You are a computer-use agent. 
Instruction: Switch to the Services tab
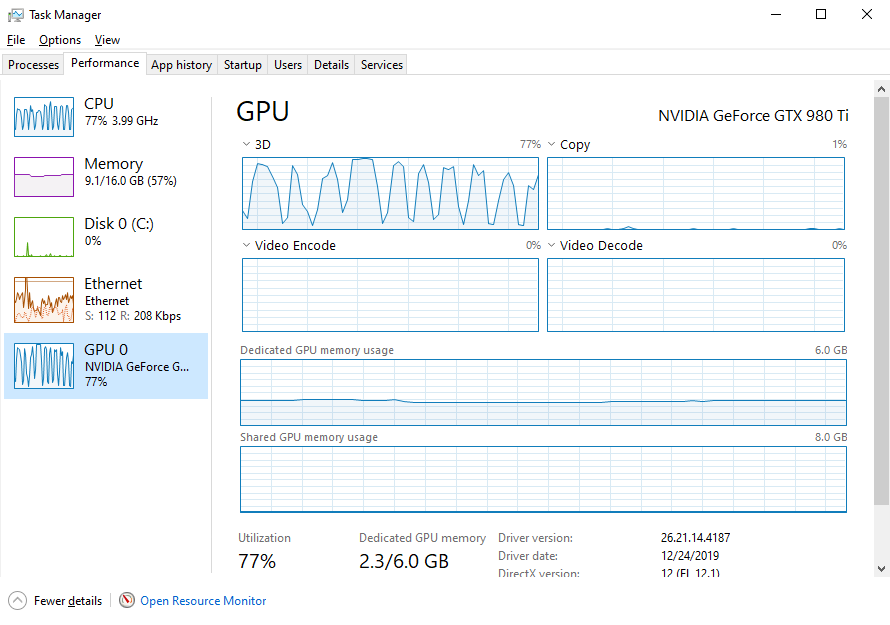tap(382, 65)
